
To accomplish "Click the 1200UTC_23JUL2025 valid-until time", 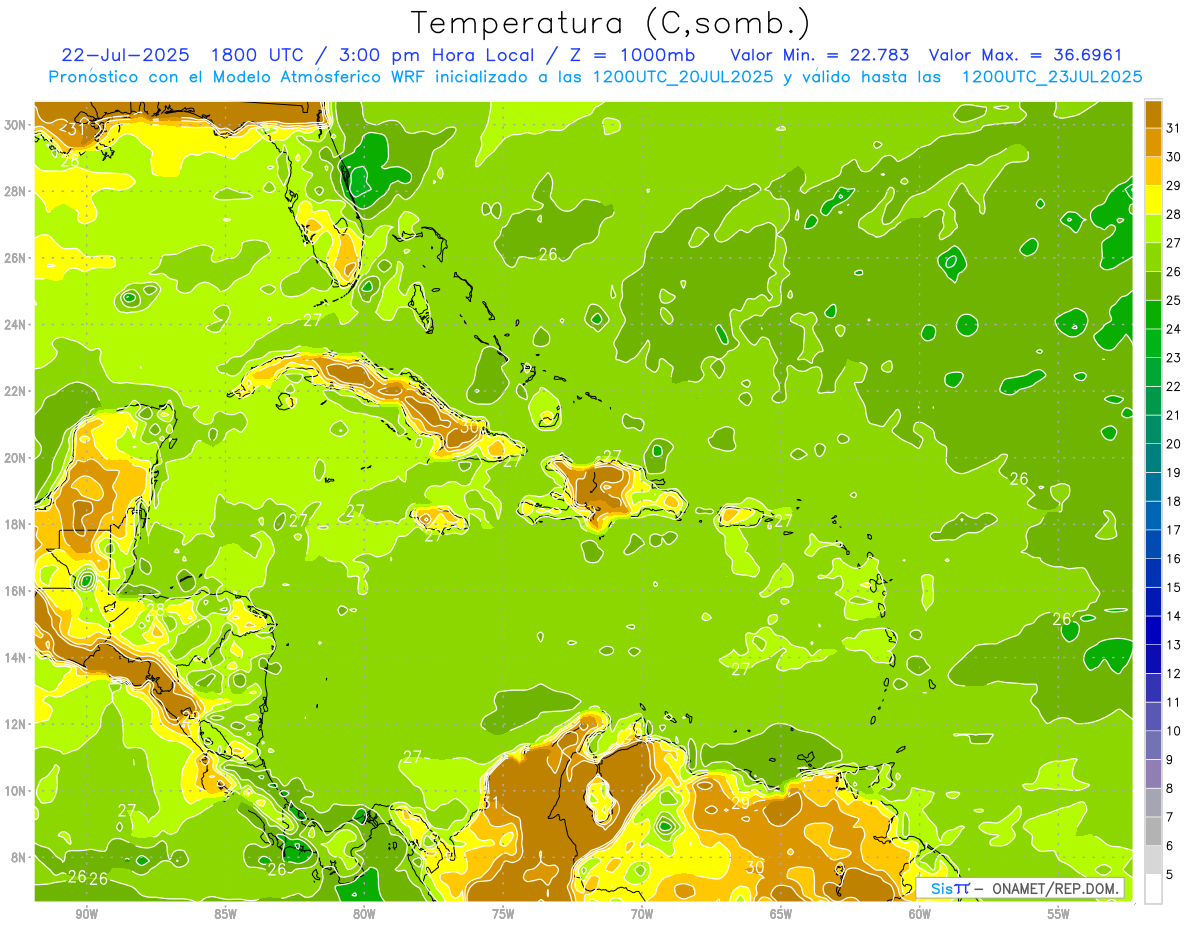I will [x=1051, y=77].
